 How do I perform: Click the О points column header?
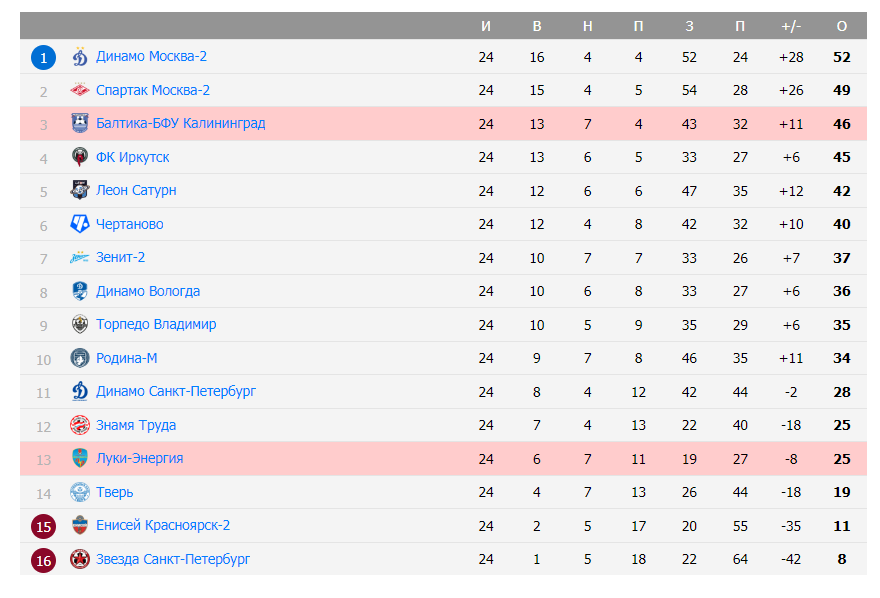tap(842, 26)
